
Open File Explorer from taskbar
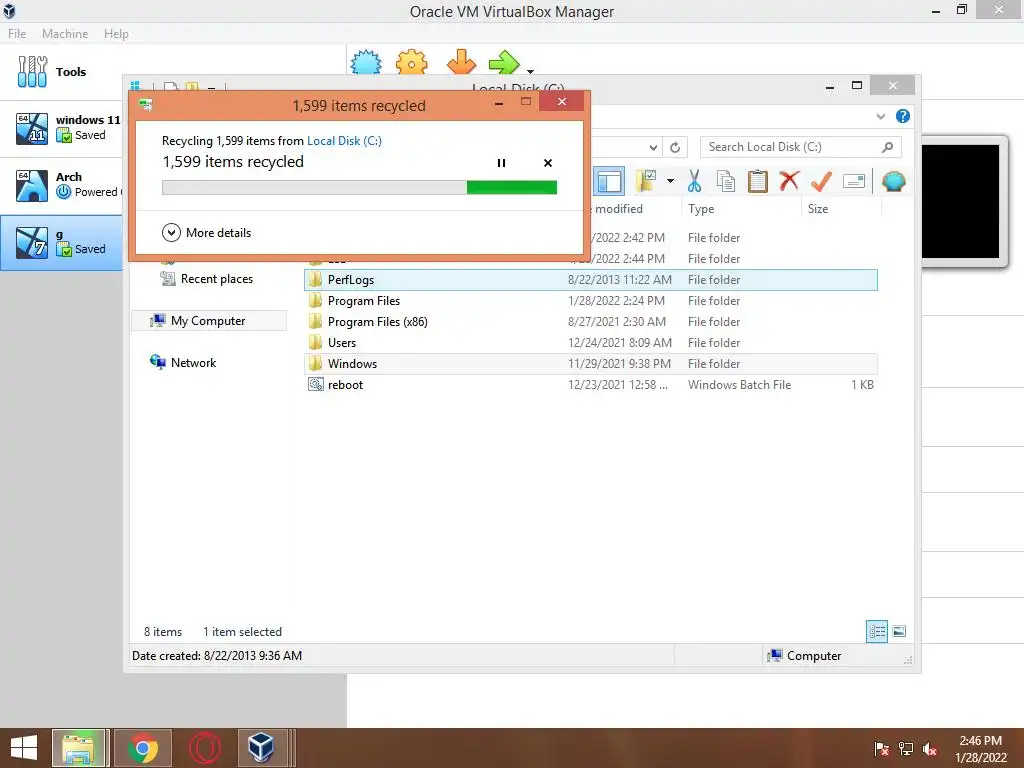pyautogui.click(x=78, y=748)
